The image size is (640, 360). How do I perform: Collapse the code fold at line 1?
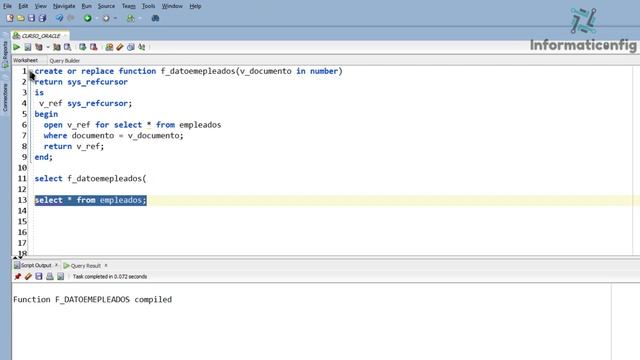point(31,71)
